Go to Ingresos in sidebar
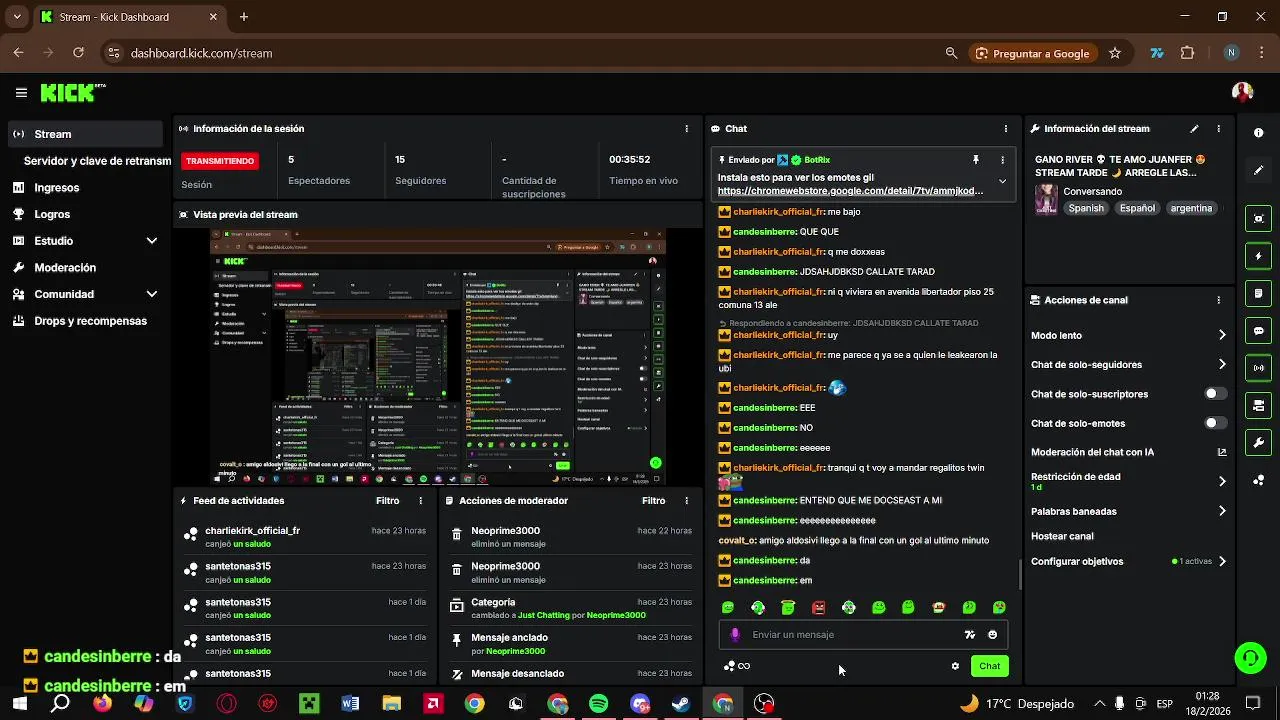Screen dimensions: 1280x720 pyautogui.click(x=86, y=187)
